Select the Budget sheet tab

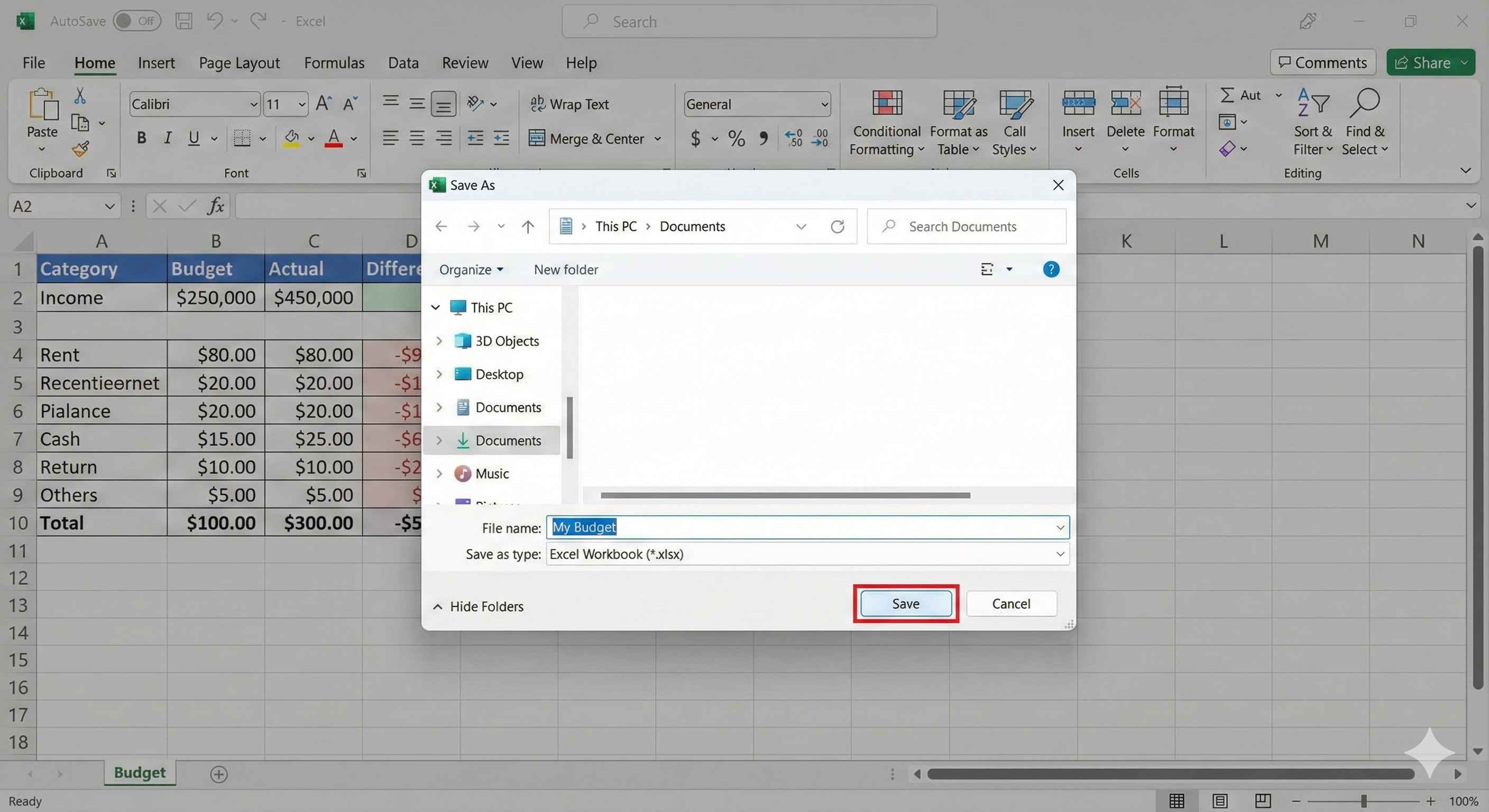(x=139, y=773)
